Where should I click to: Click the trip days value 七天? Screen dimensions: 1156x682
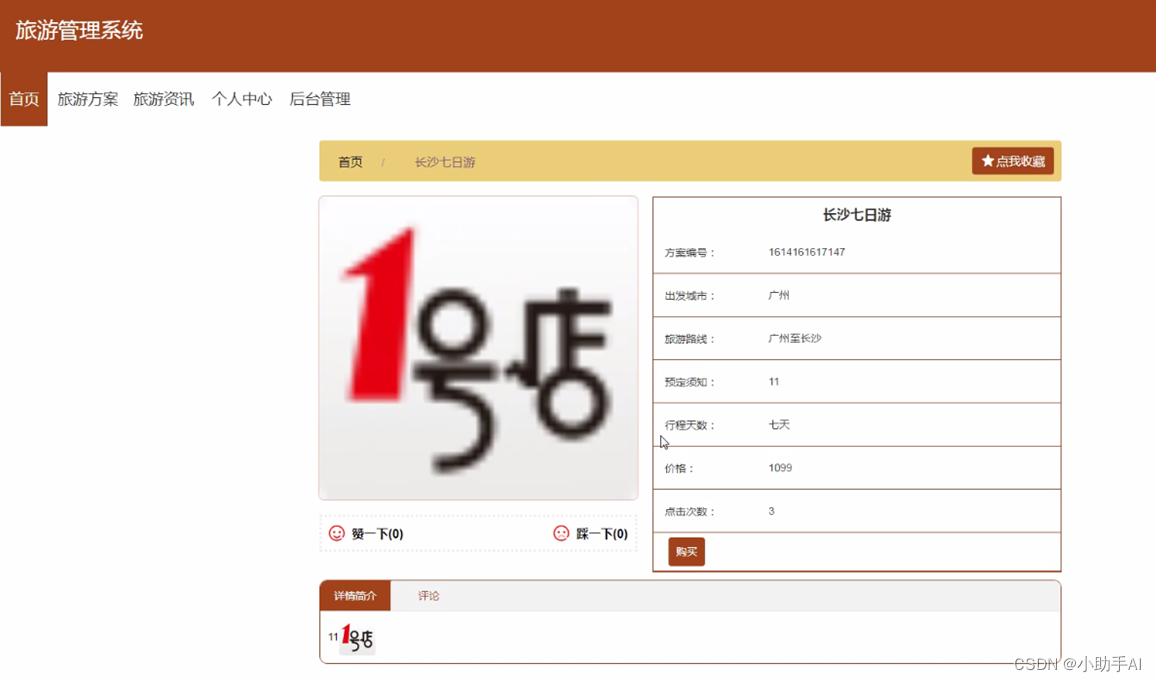pyautogui.click(x=779, y=425)
